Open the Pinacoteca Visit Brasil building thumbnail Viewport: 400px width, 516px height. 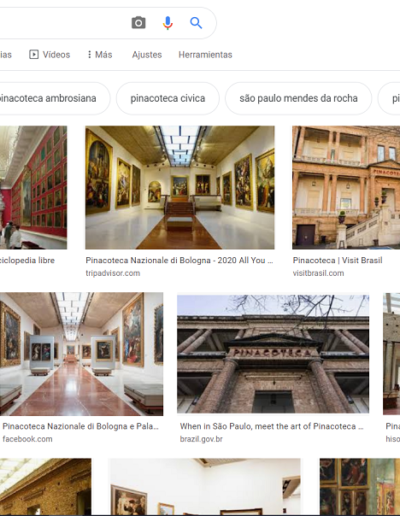(346, 187)
